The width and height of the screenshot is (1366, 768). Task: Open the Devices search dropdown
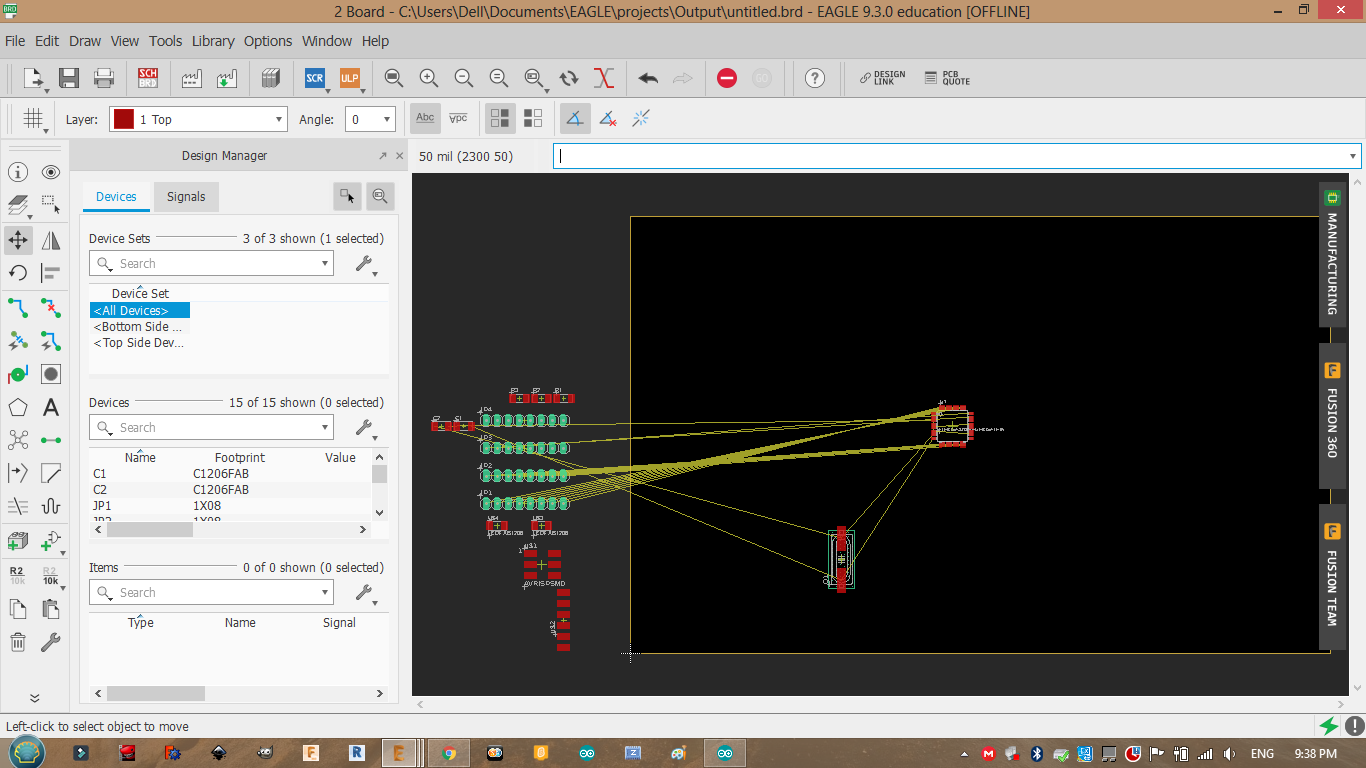(325, 428)
